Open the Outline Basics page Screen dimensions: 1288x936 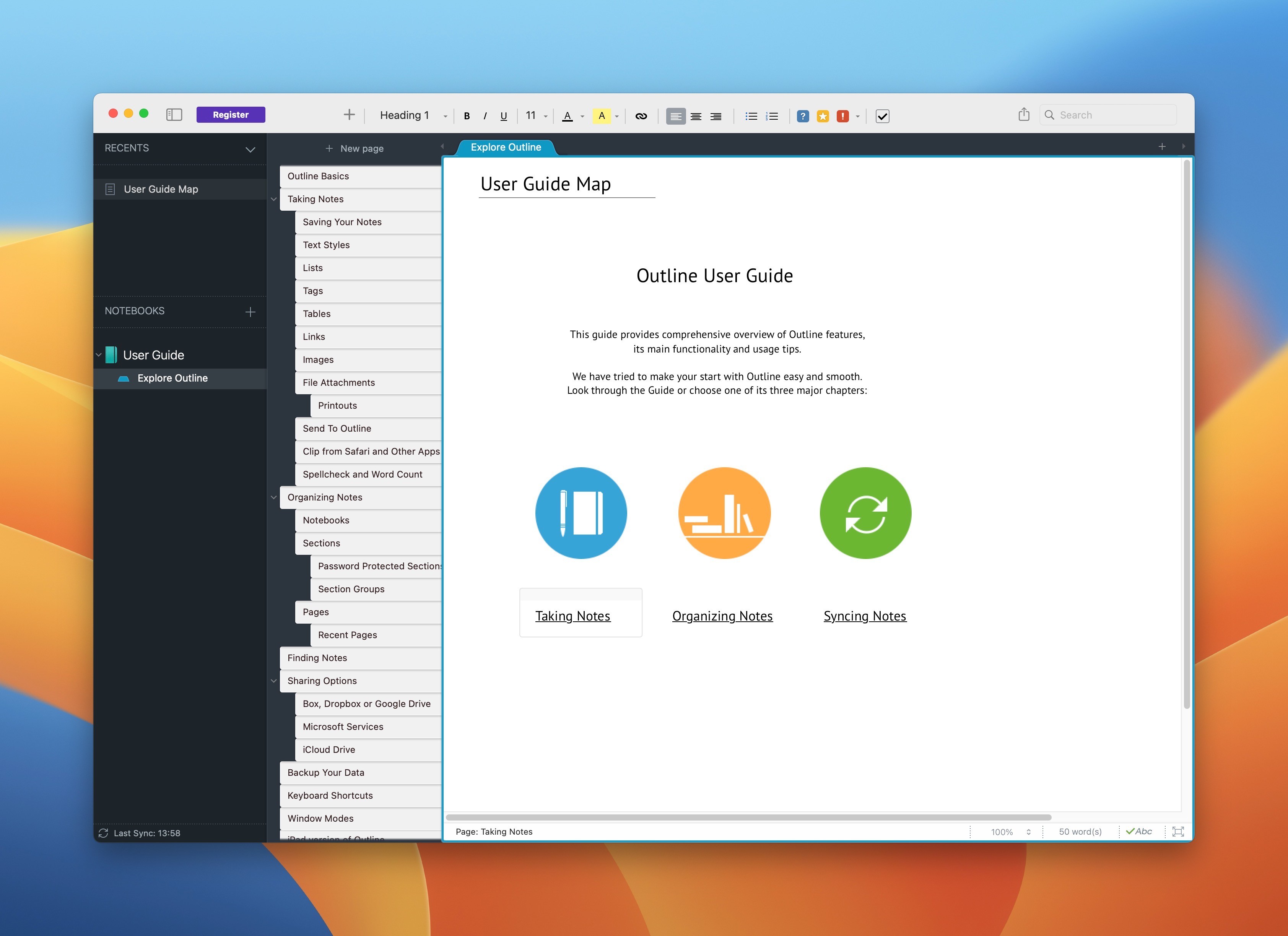(x=361, y=176)
